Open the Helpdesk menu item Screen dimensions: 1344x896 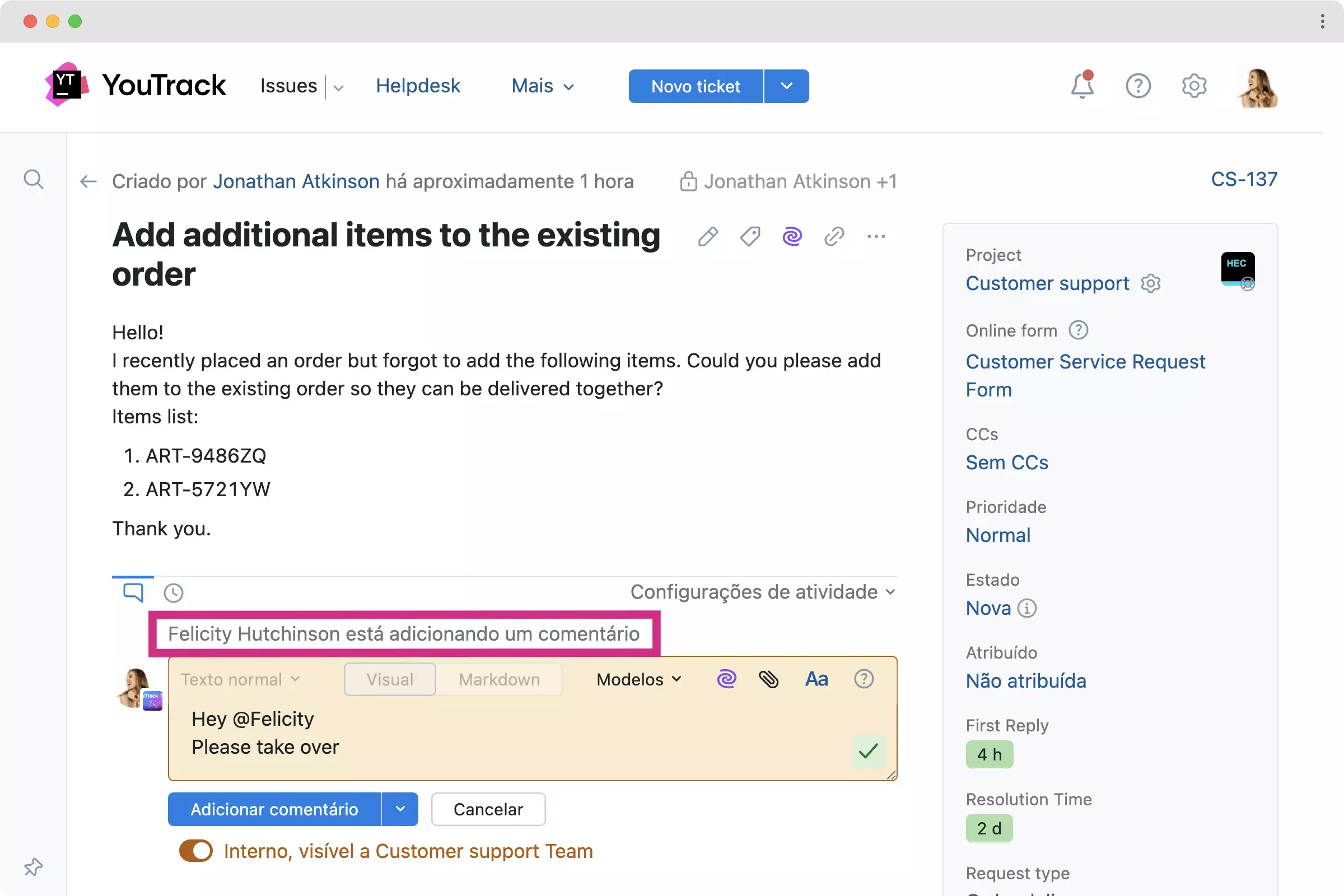(418, 86)
